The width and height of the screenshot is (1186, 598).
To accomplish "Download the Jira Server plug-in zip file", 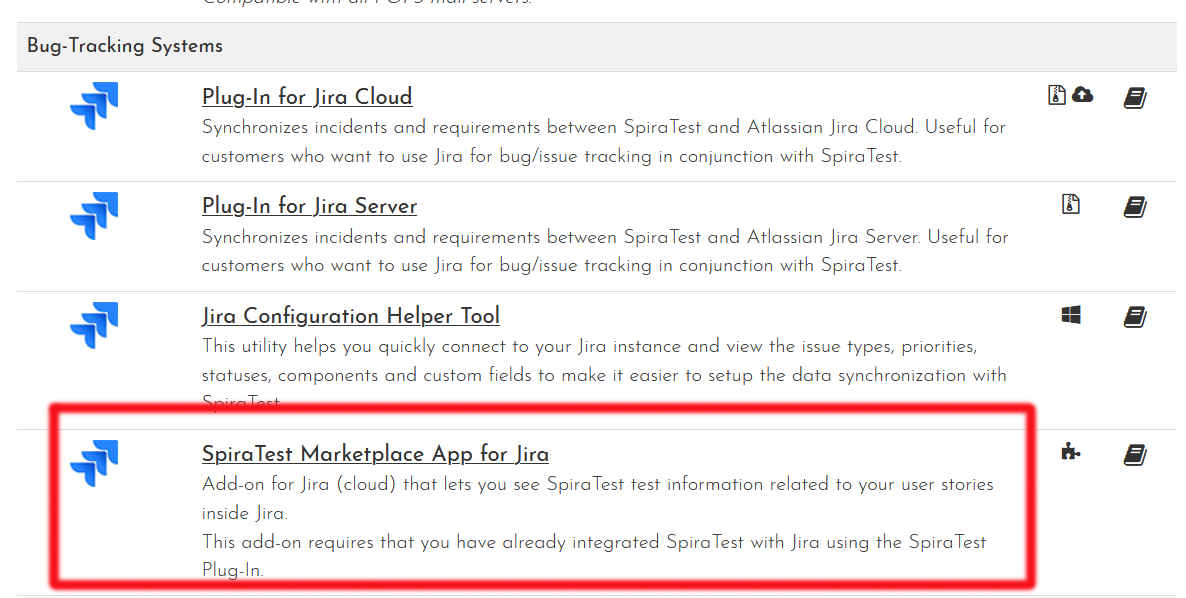I will [x=1071, y=205].
